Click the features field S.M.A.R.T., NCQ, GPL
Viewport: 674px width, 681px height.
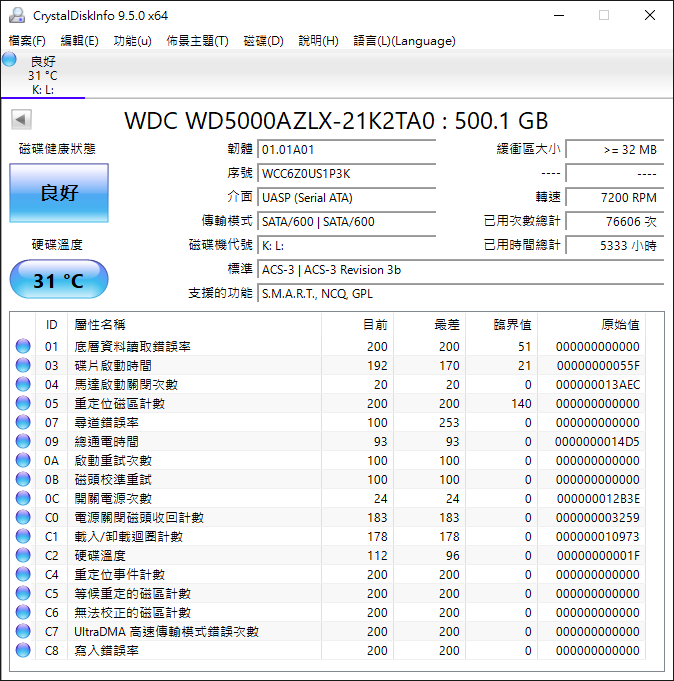[461, 294]
